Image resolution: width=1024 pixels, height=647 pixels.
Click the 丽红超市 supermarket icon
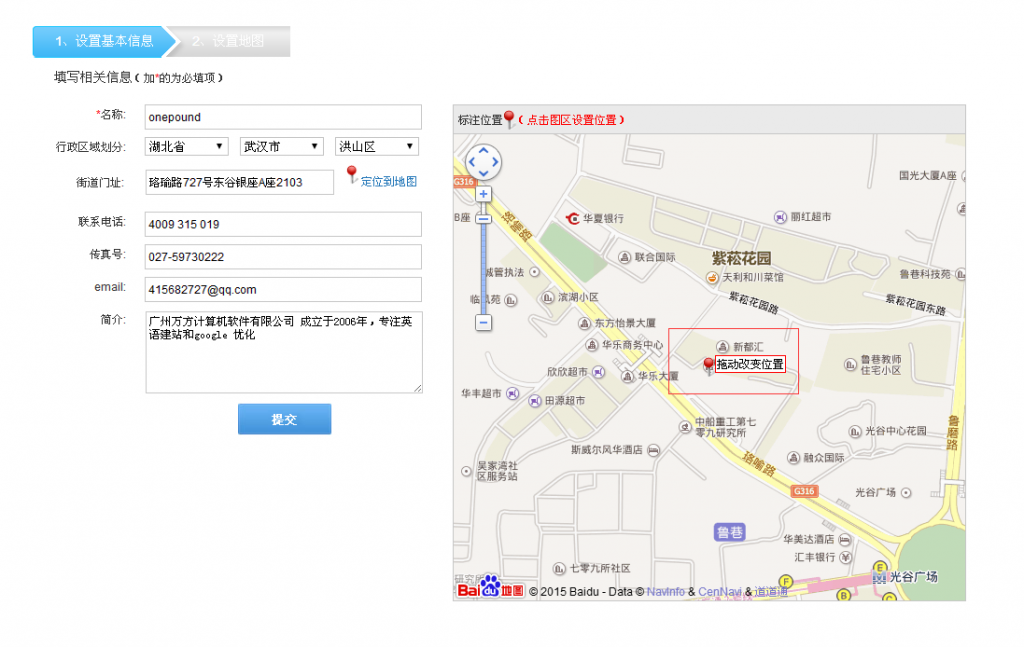tap(780, 217)
